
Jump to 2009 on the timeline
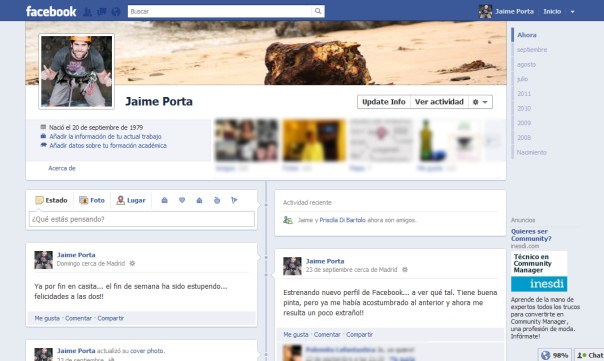tap(524, 123)
